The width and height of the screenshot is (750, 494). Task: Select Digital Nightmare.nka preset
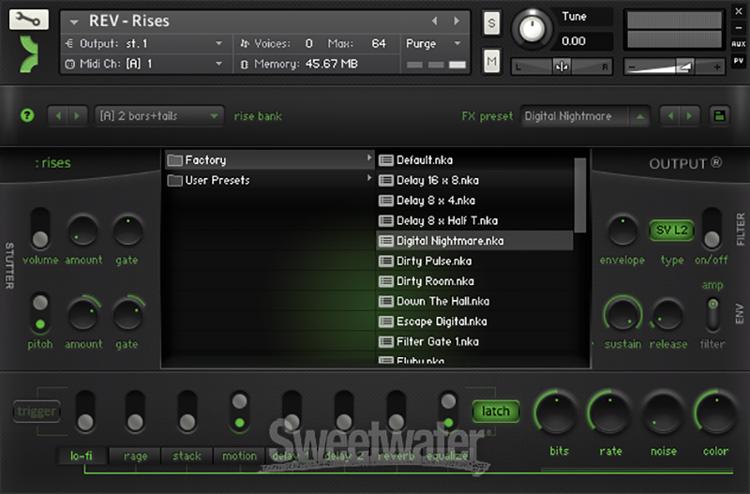coord(450,241)
